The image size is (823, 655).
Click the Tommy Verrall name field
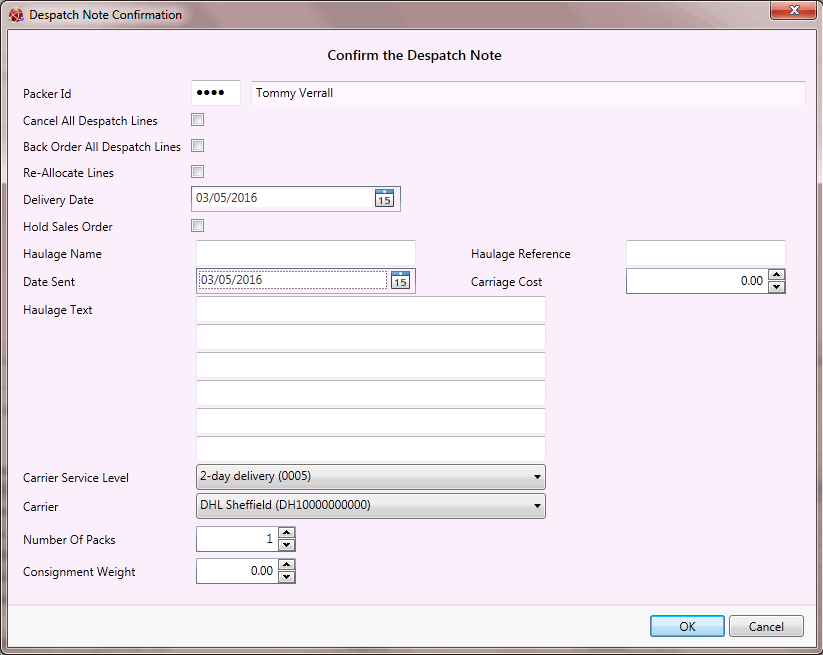[528, 93]
